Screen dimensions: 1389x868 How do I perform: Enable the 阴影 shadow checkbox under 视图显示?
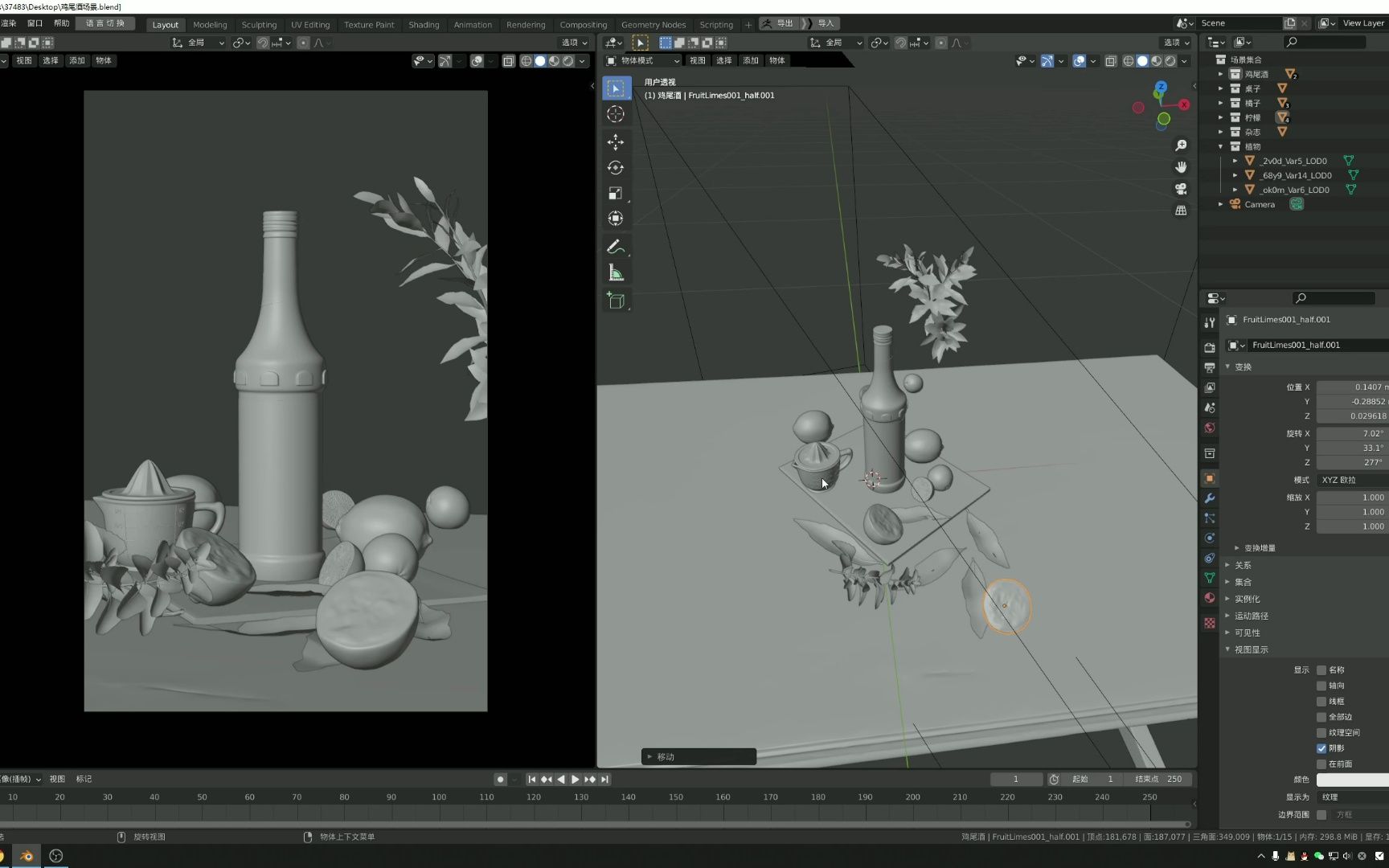coord(1321,747)
